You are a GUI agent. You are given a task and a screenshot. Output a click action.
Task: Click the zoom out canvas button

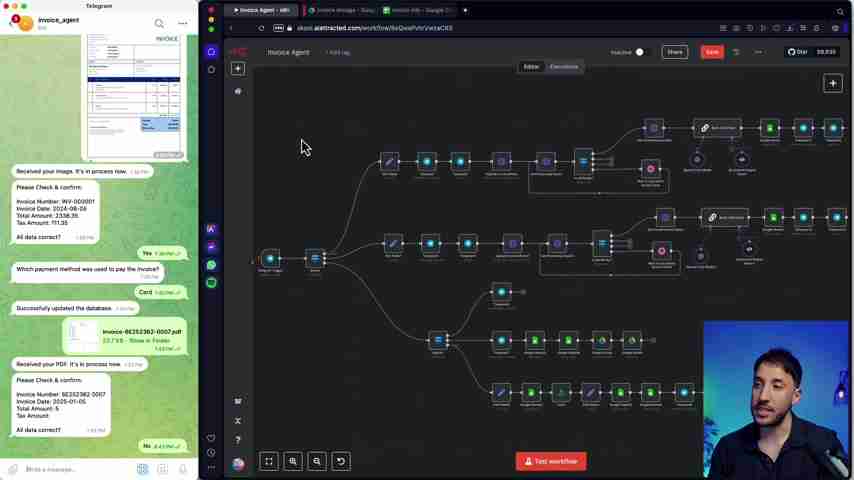tap(317, 461)
